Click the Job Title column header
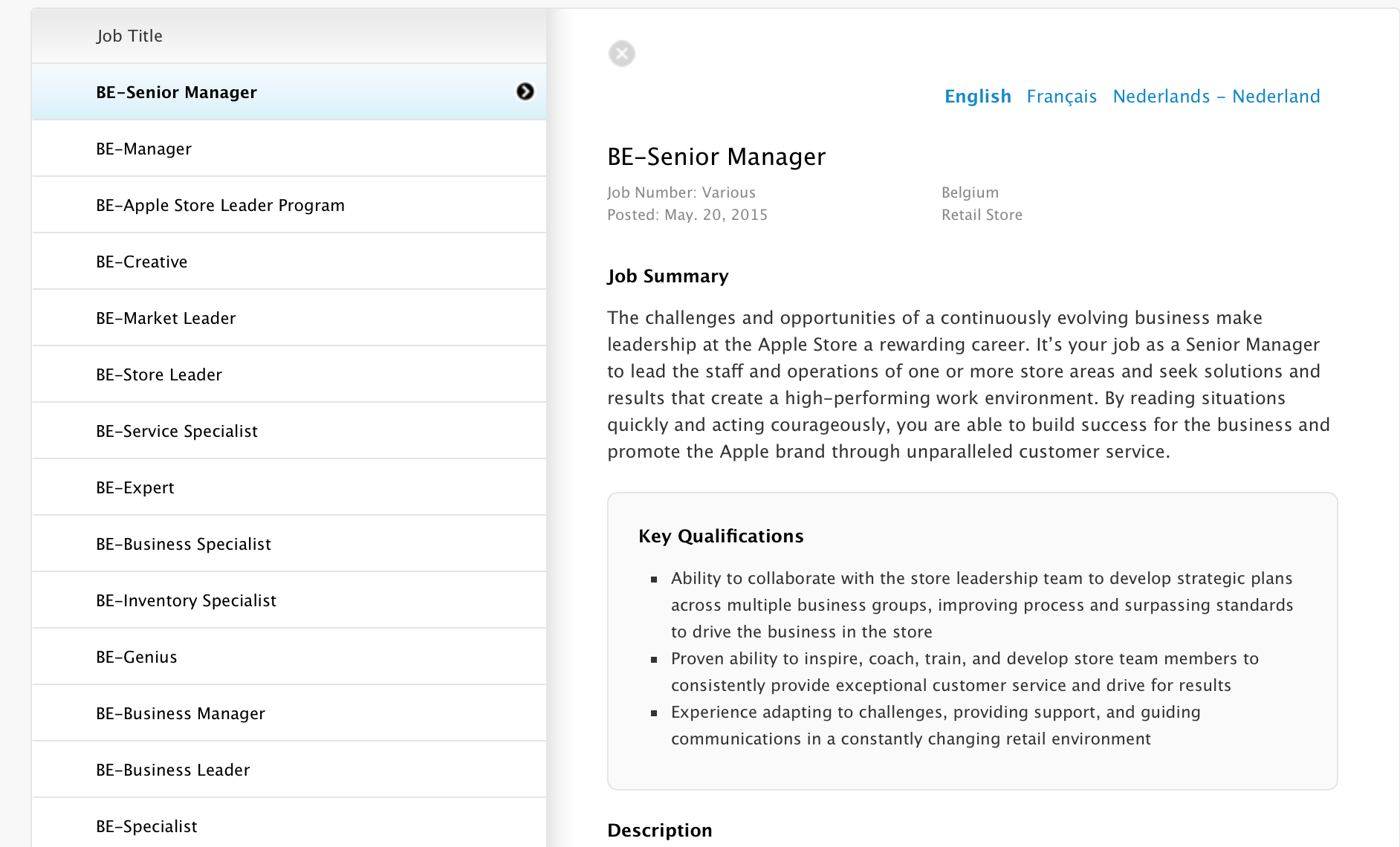1400x847 pixels. tap(129, 36)
